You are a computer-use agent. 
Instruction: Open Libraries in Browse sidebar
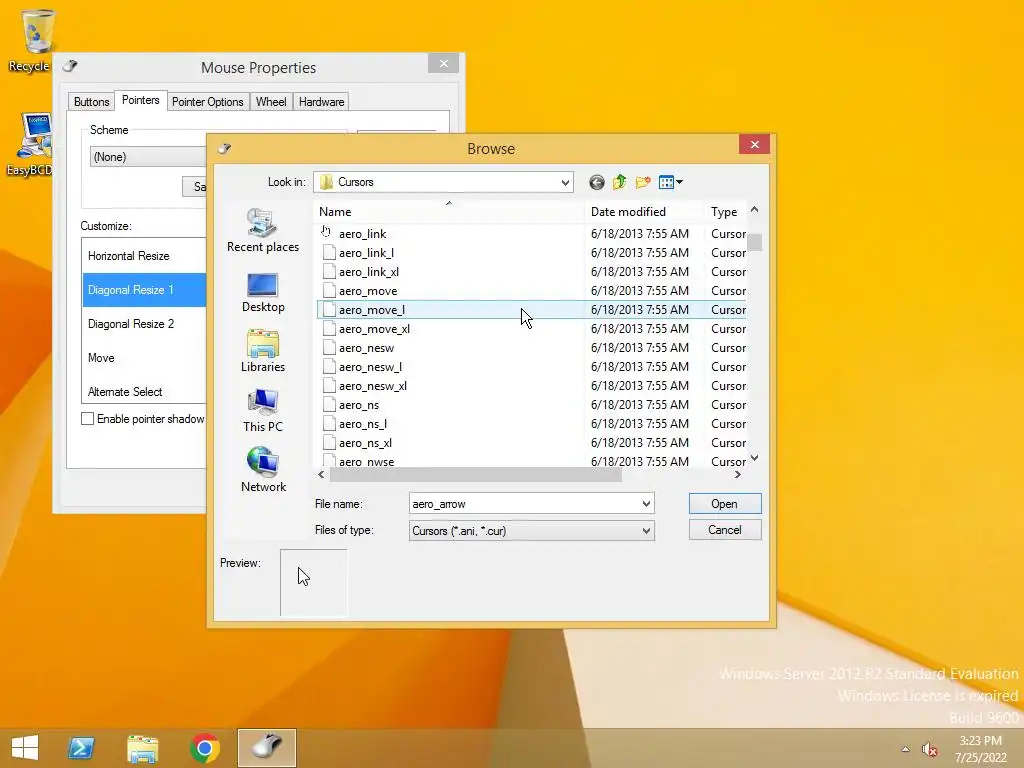tap(263, 352)
